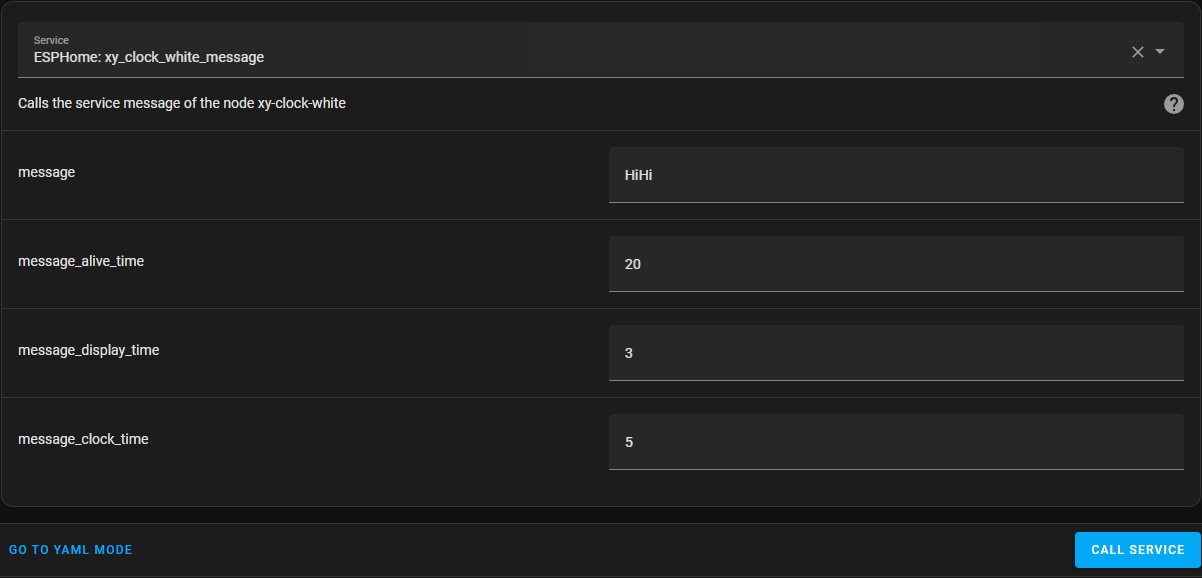This screenshot has width=1202, height=578.
Task: Select the message_clock_time label
Action: coord(83,439)
